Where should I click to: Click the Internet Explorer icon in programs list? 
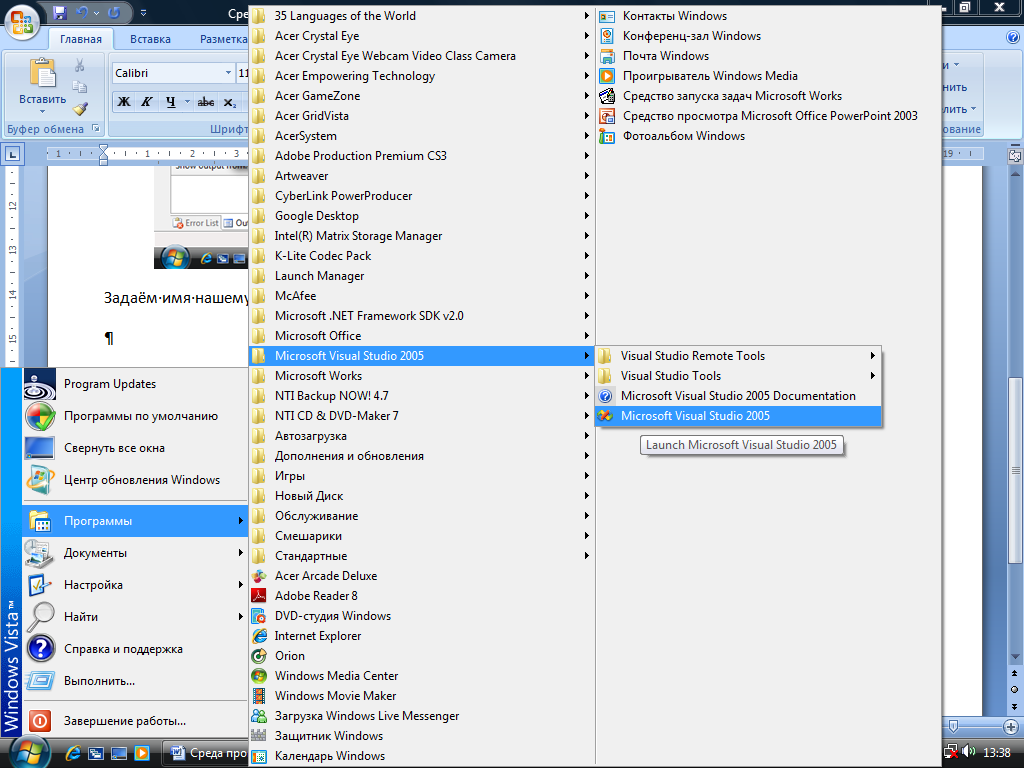[259, 635]
